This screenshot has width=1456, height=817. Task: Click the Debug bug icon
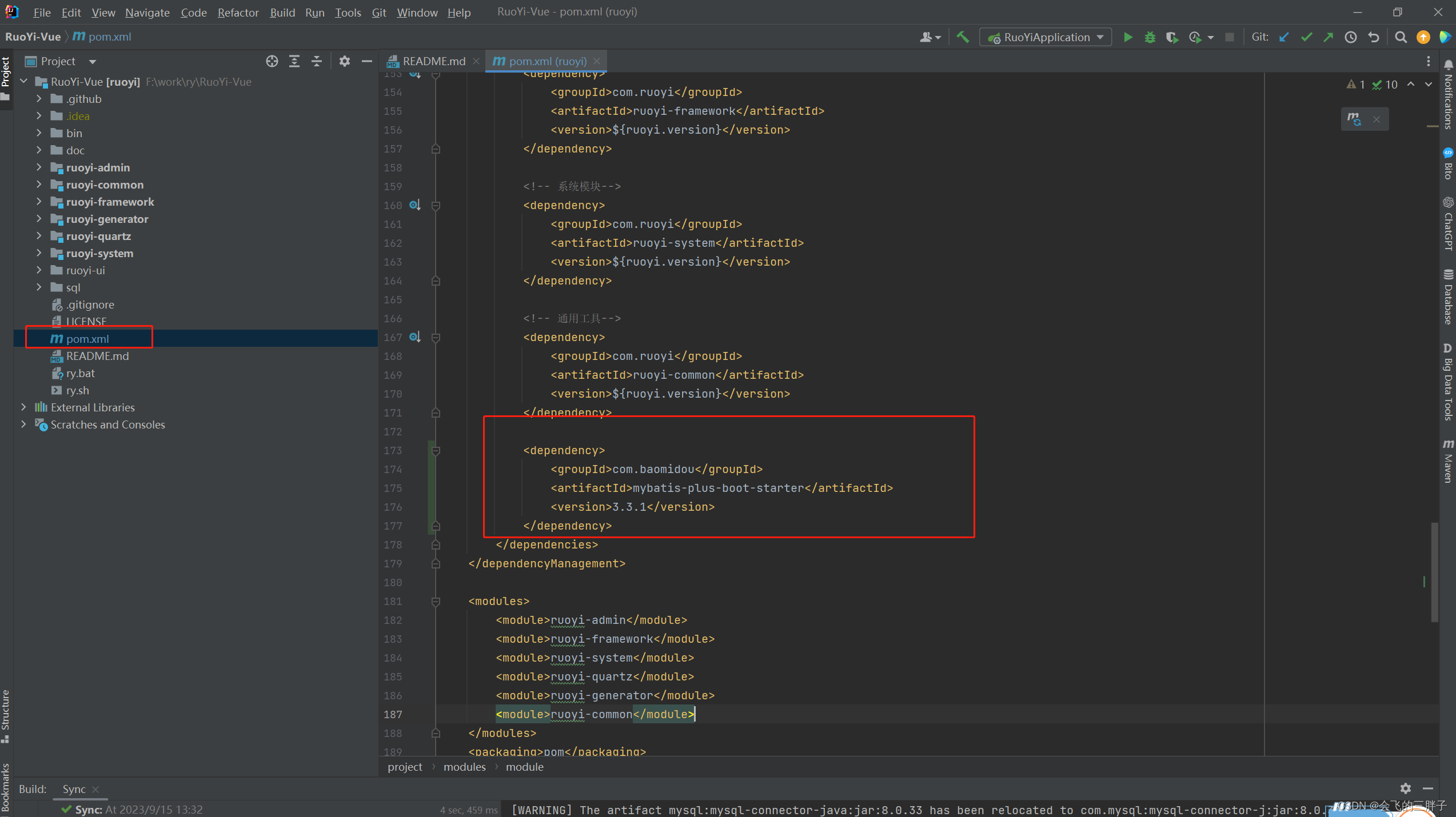pyautogui.click(x=1150, y=37)
